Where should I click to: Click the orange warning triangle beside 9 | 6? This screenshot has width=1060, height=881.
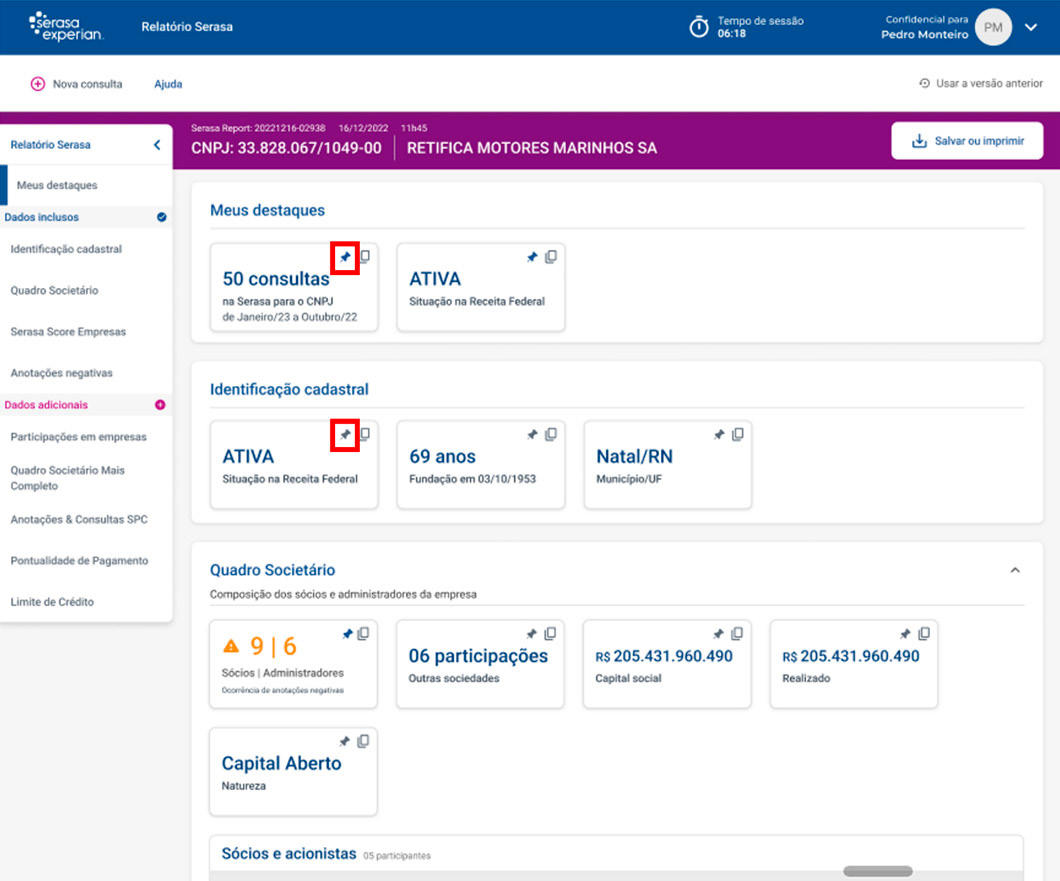click(231, 646)
